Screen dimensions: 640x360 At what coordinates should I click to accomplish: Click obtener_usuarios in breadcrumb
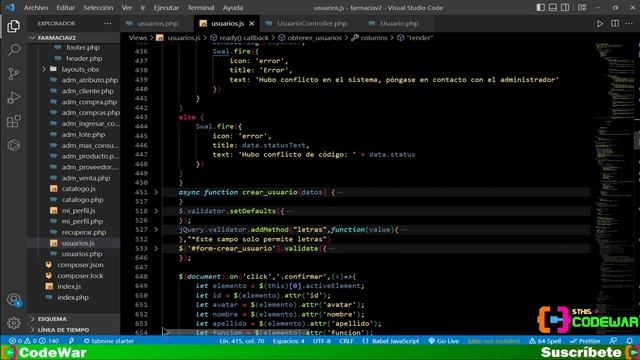point(314,38)
